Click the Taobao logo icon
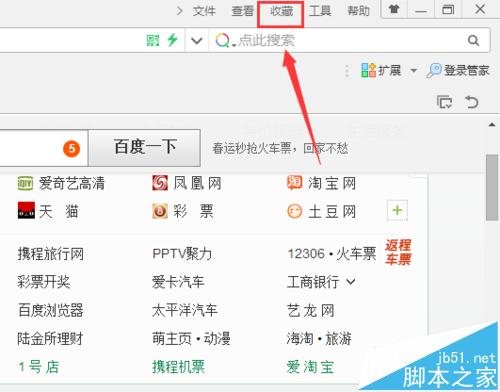 (295, 183)
